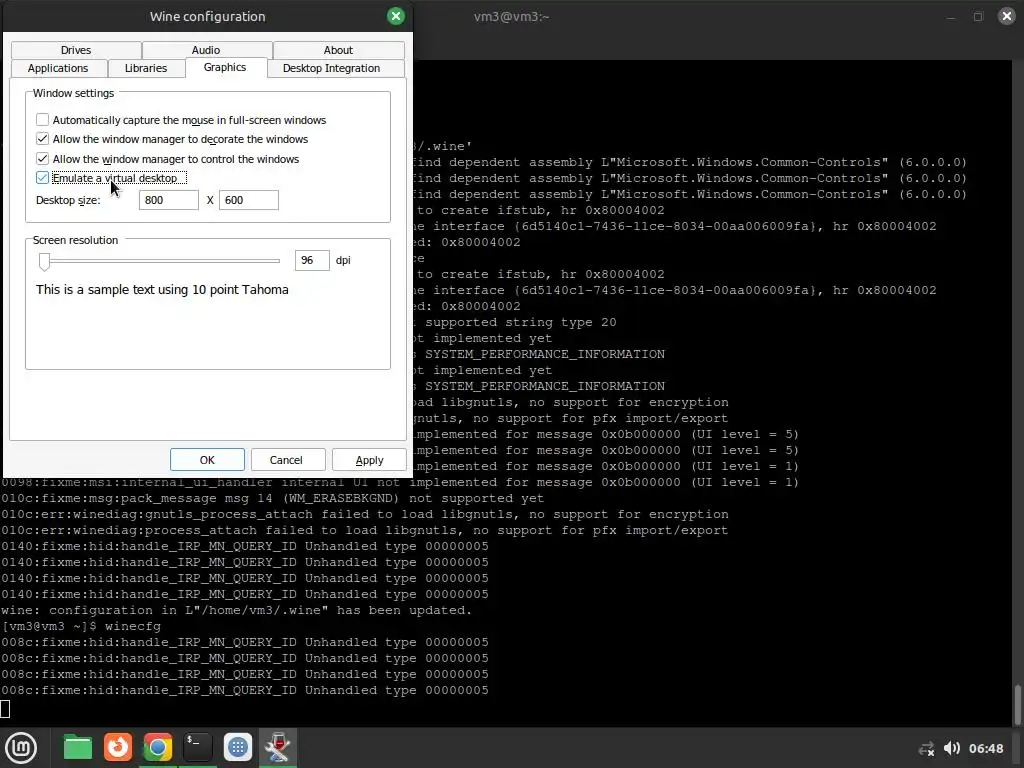Click the desktop height field showing 600
Viewport: 1024px width, 768px height.
(249, 200)
